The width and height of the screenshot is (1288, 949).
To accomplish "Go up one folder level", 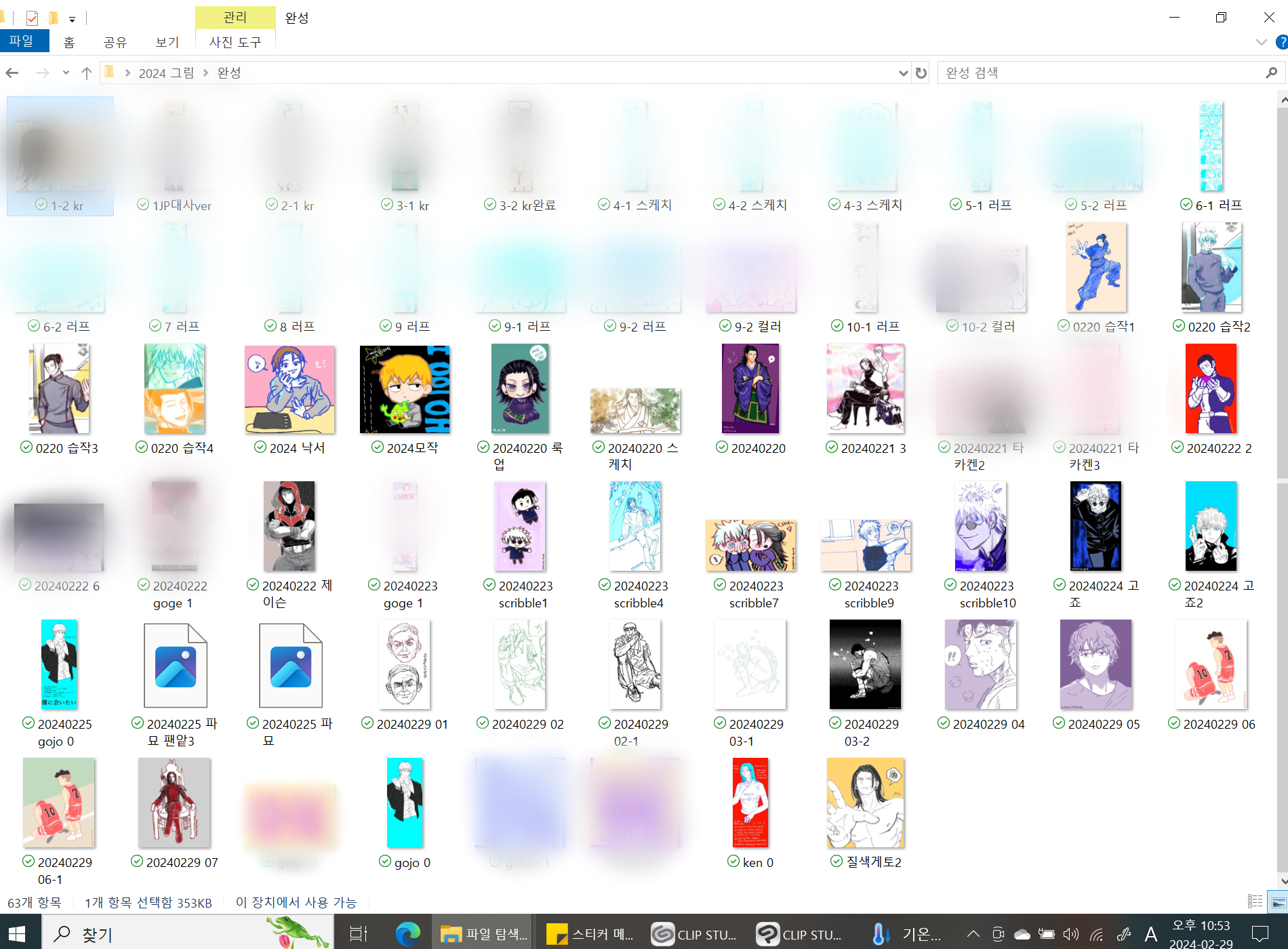I will click(x=86, y=73).
